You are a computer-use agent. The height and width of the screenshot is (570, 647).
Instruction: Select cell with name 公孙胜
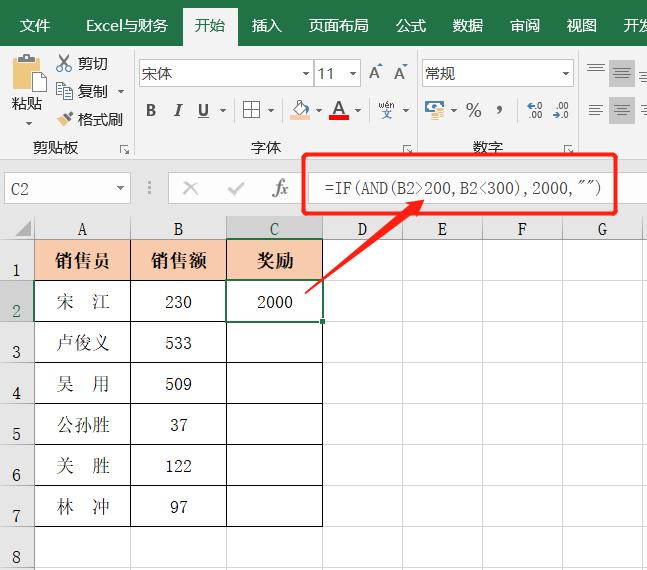click(83, 424)
